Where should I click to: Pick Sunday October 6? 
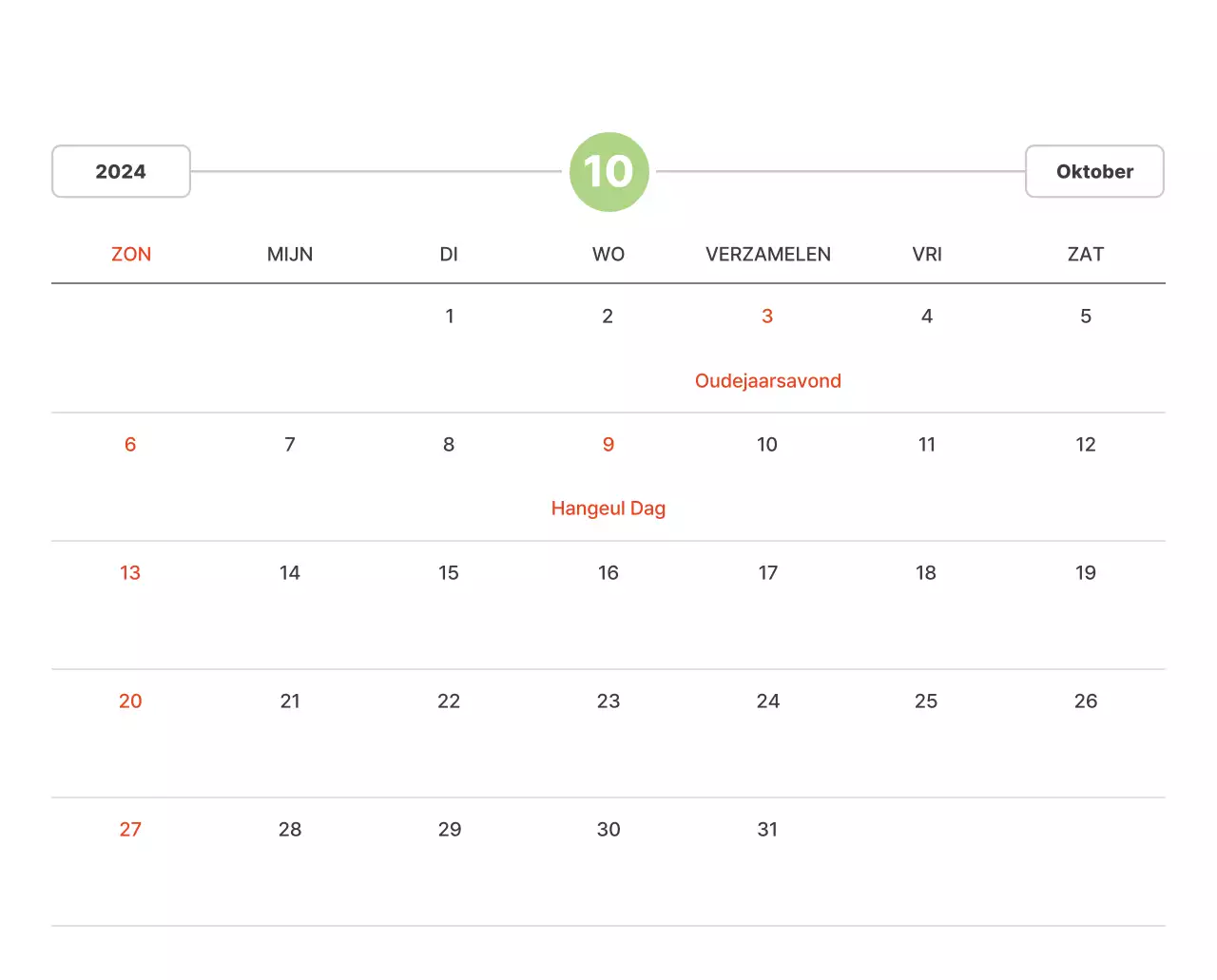click(130, 445)
